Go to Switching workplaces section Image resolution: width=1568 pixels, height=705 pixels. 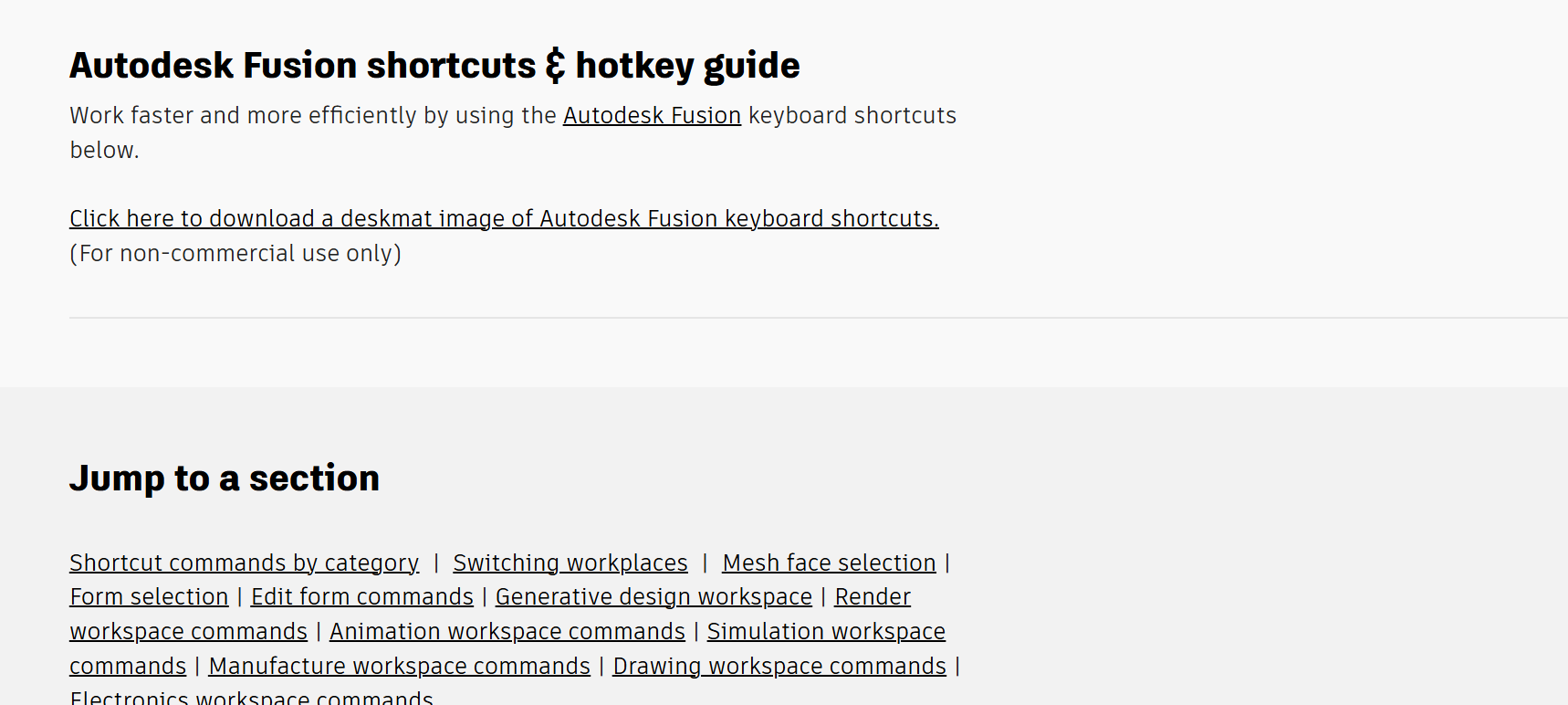(x=570, y=563)
